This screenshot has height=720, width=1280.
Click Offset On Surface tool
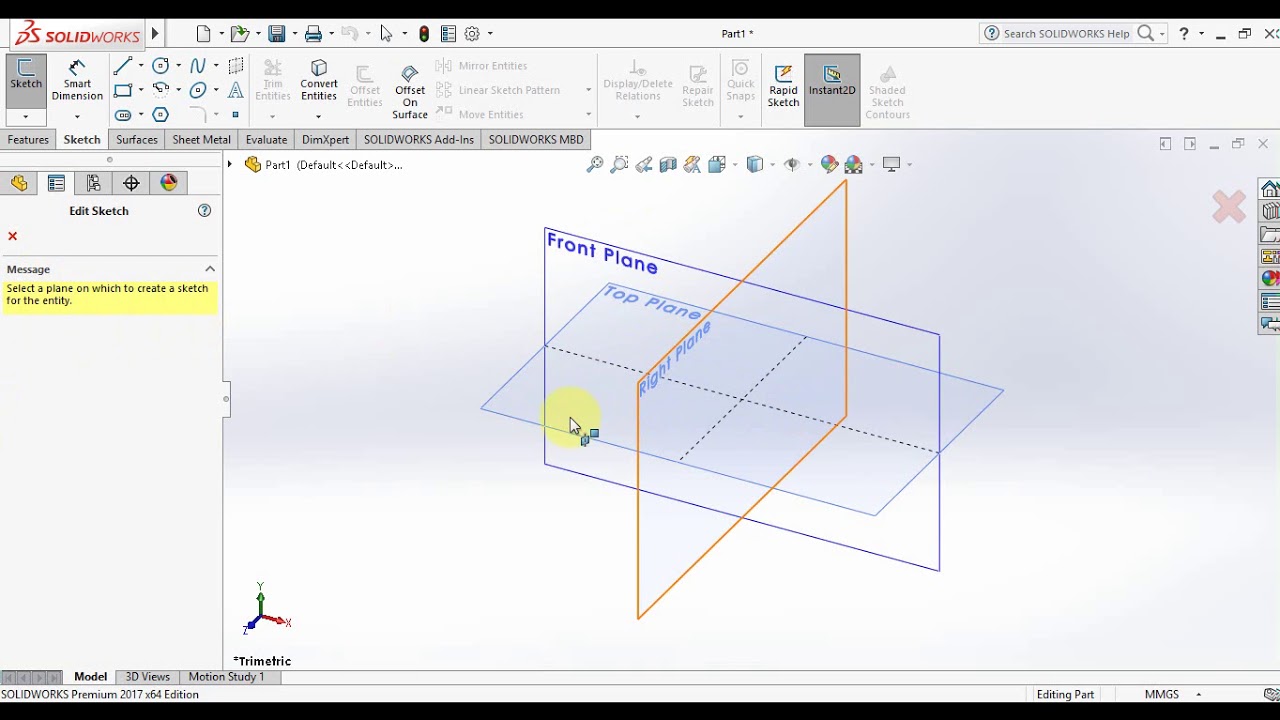point(410,92)
